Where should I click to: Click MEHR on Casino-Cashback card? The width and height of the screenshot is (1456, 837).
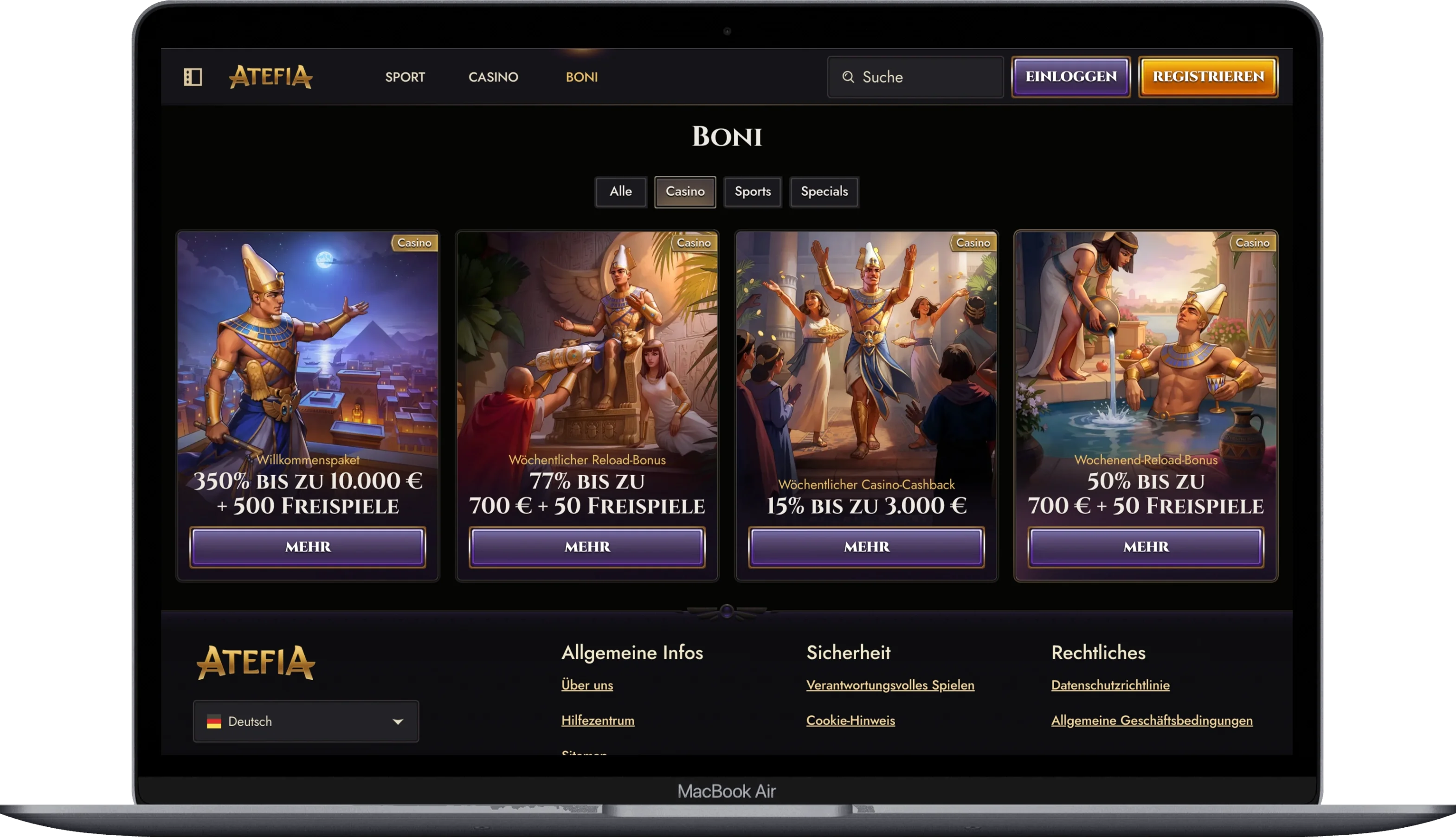(866, 547)
